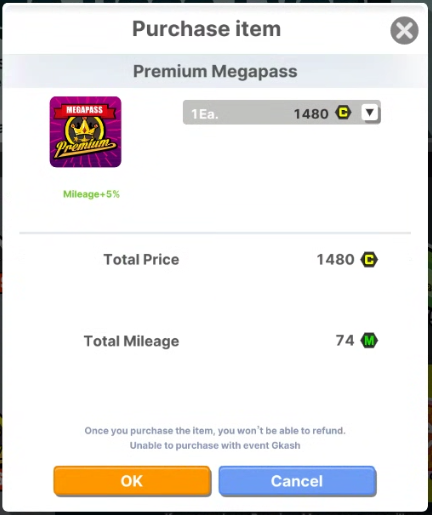Click the Premium Megapass item icon

(x=85, y=132)
